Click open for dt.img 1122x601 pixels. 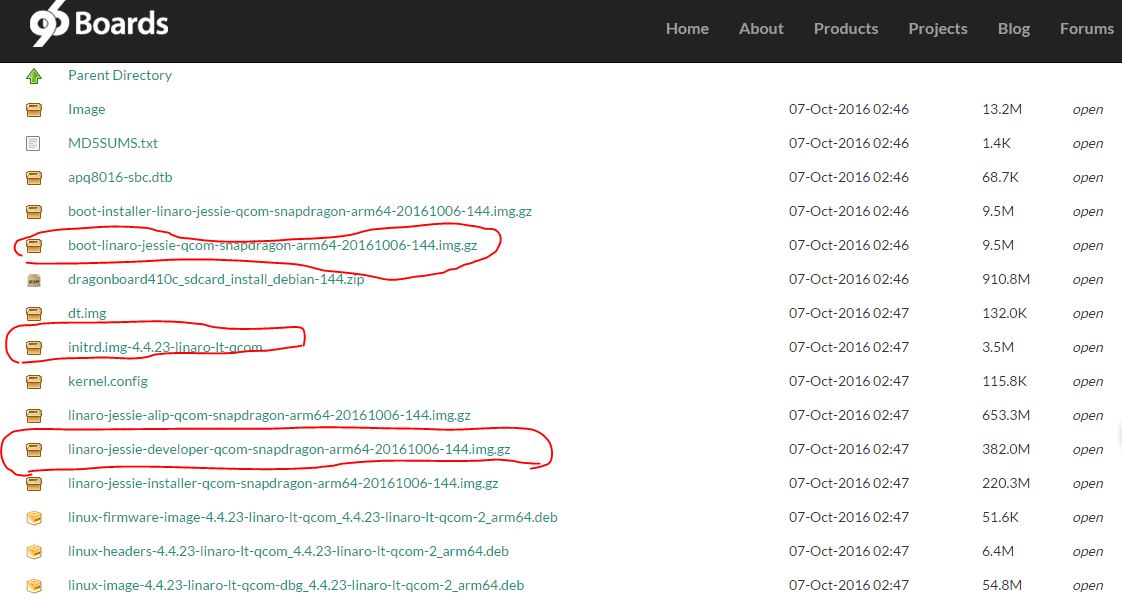coord(1088,313)
